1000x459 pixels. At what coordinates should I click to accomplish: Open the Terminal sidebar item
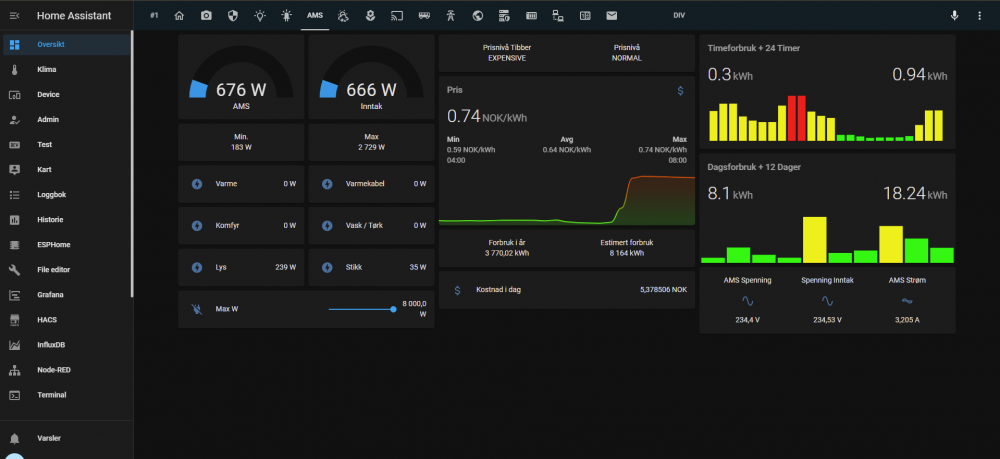click(x=52, y=395)
